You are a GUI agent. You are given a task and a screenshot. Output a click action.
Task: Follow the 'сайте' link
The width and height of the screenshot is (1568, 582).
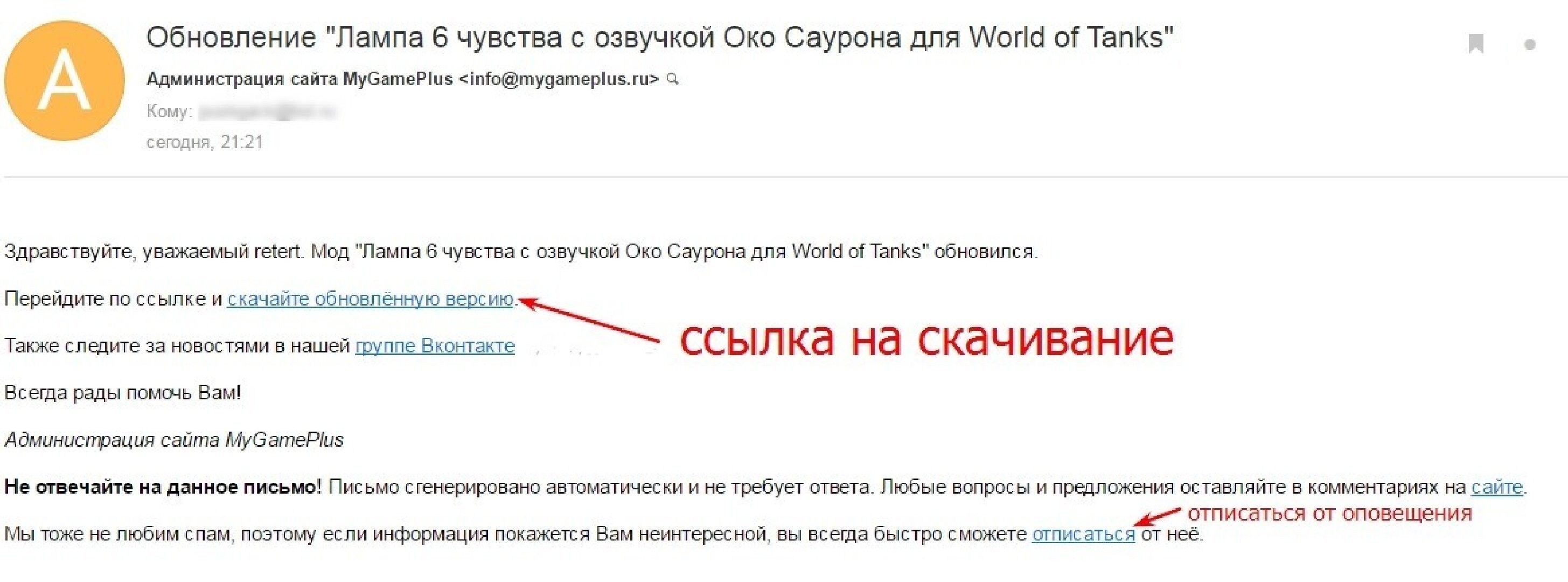tap(1497, 487)
